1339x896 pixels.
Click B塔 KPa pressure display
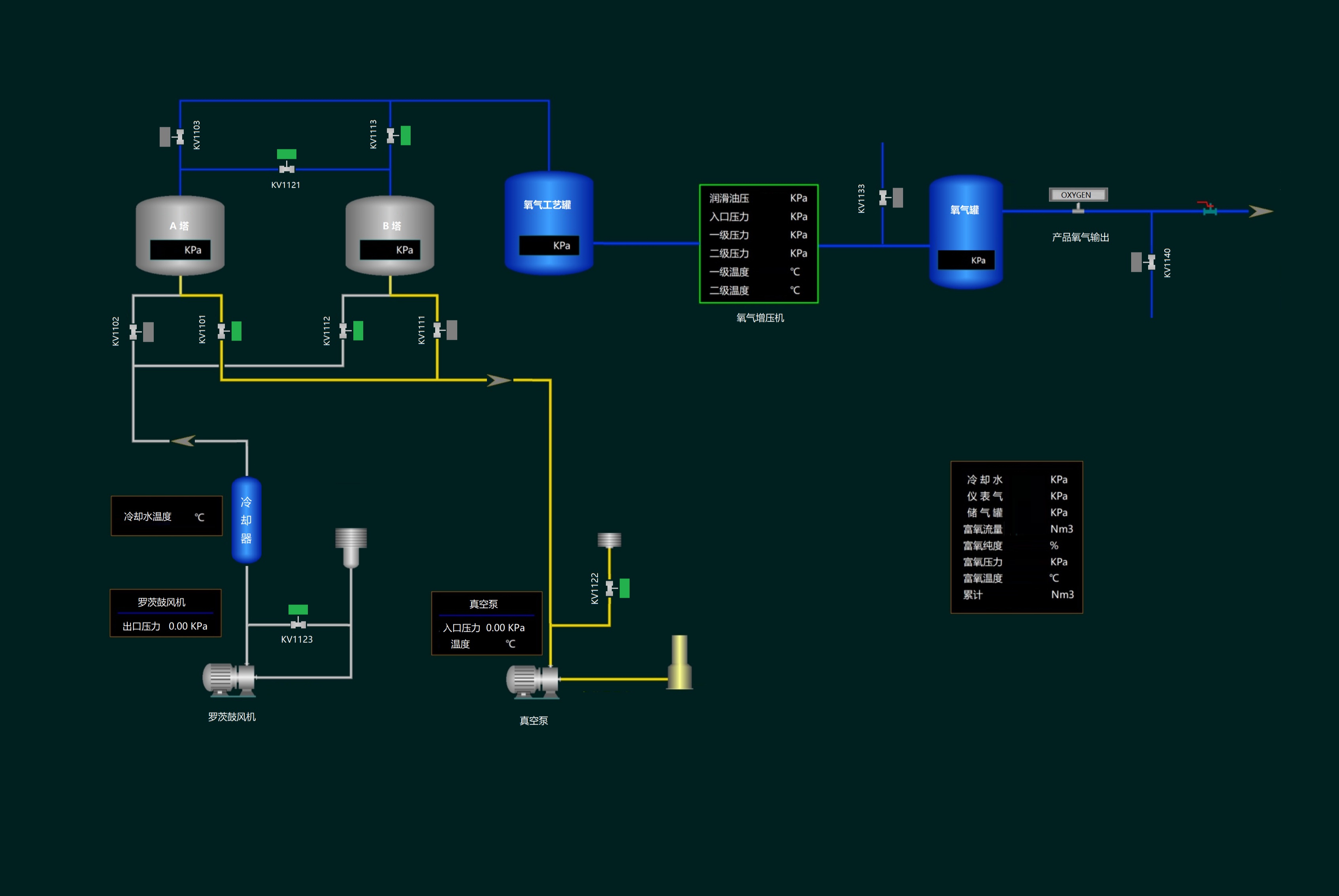pos(390,250)
